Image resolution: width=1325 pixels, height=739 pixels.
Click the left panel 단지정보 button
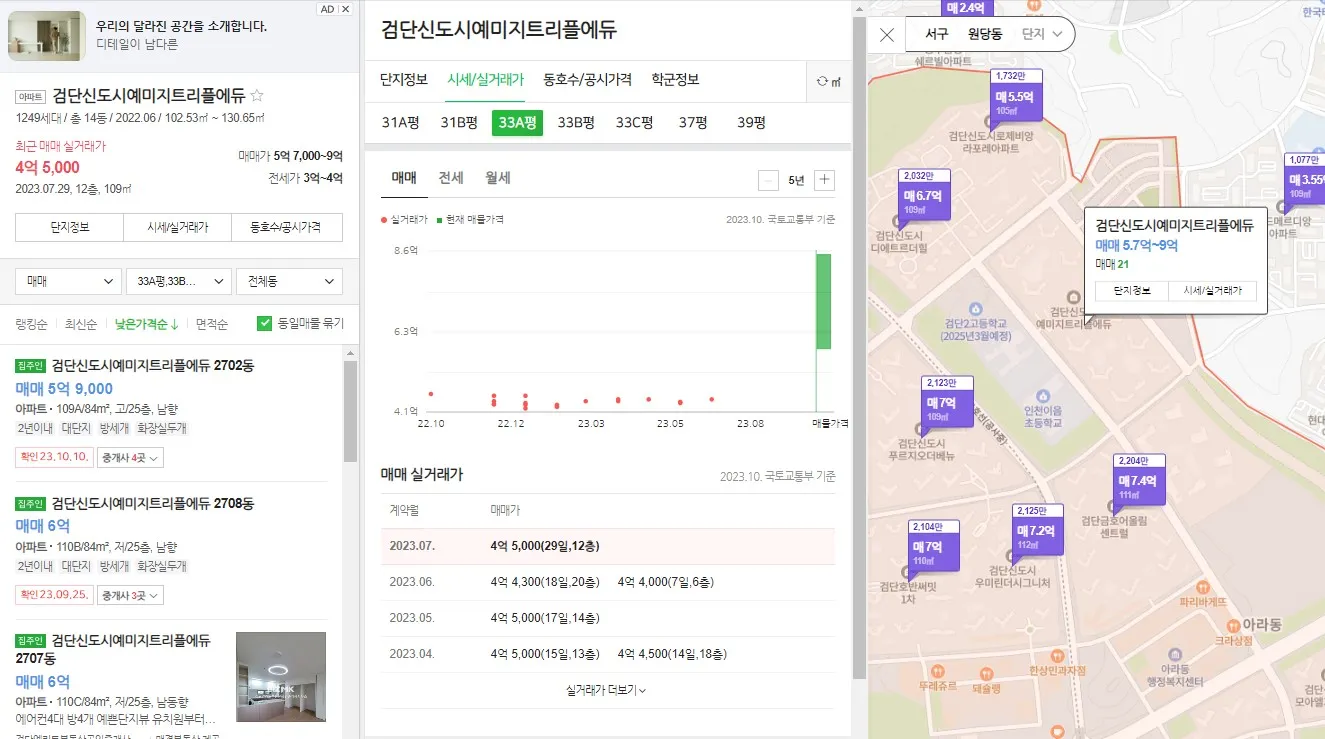[70, 227]
